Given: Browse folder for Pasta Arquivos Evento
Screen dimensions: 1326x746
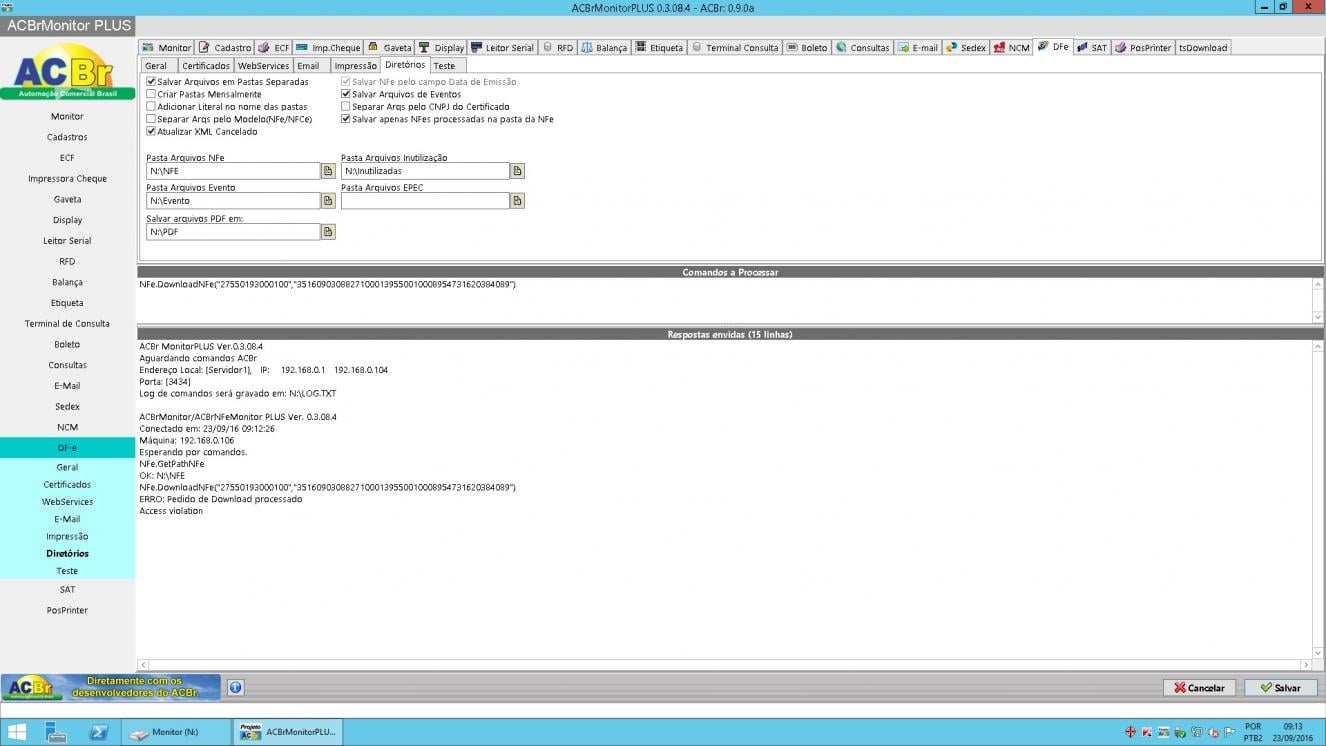Looking at the screenshot, I should click(328, 201).
